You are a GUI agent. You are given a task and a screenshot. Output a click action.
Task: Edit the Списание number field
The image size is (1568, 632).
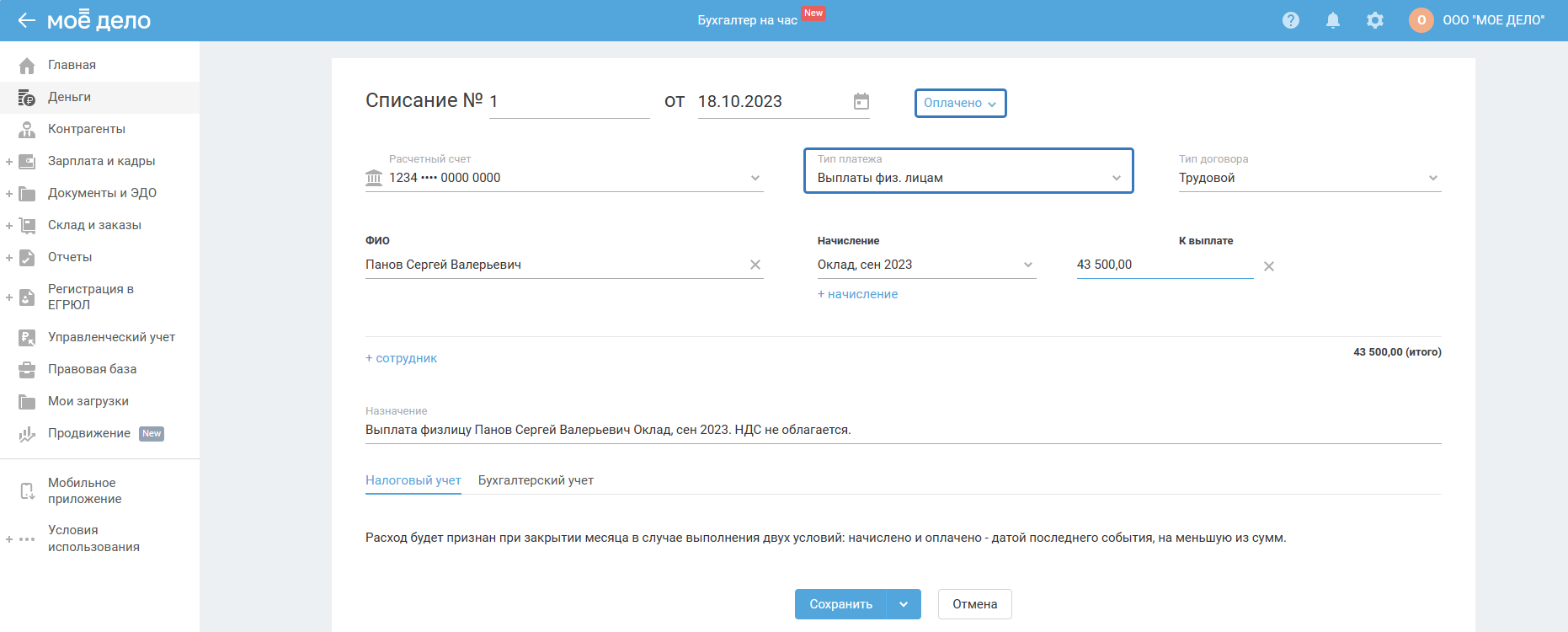coord(569,102)
